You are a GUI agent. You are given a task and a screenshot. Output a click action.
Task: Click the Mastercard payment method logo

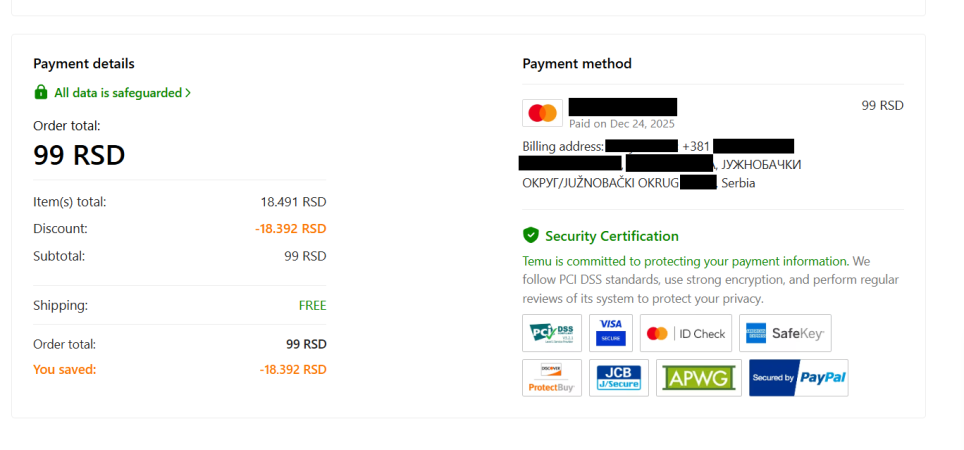pyautogui.click(x=542, y=113)
